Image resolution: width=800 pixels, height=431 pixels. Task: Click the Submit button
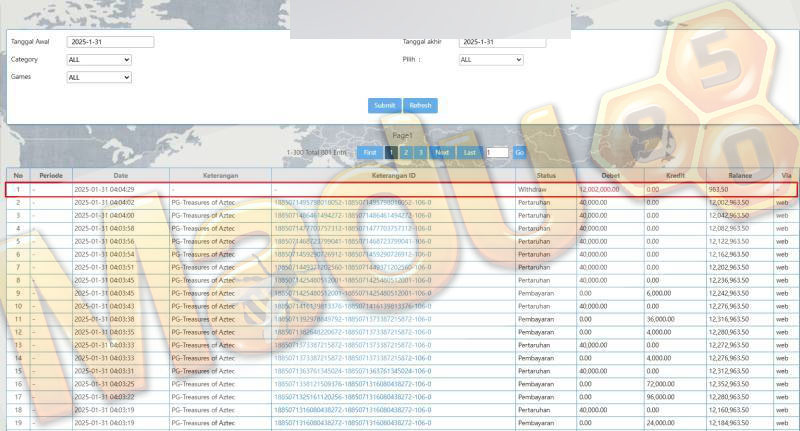pos(385,106)
